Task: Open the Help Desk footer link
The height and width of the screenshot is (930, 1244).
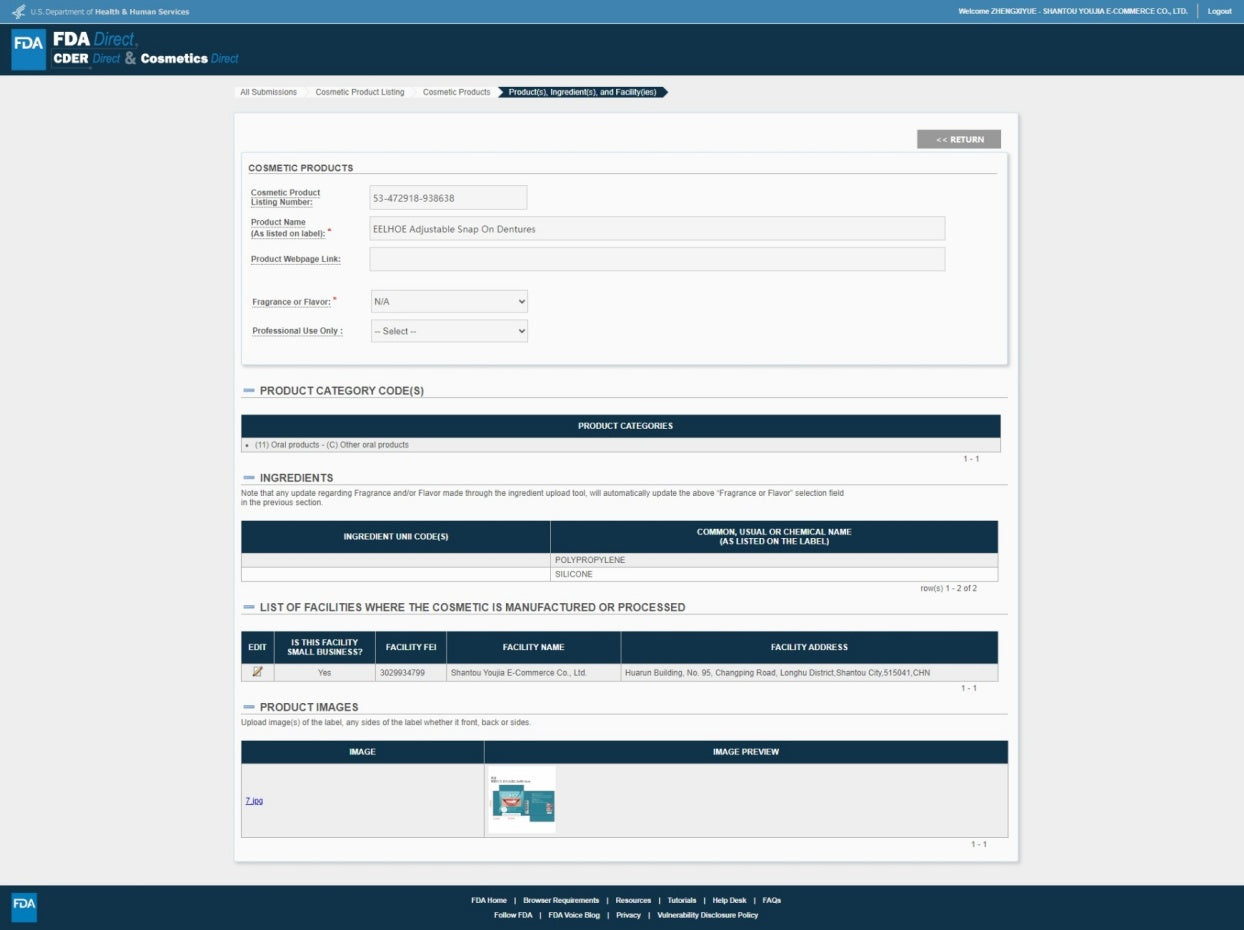Action: coord(728,900)
